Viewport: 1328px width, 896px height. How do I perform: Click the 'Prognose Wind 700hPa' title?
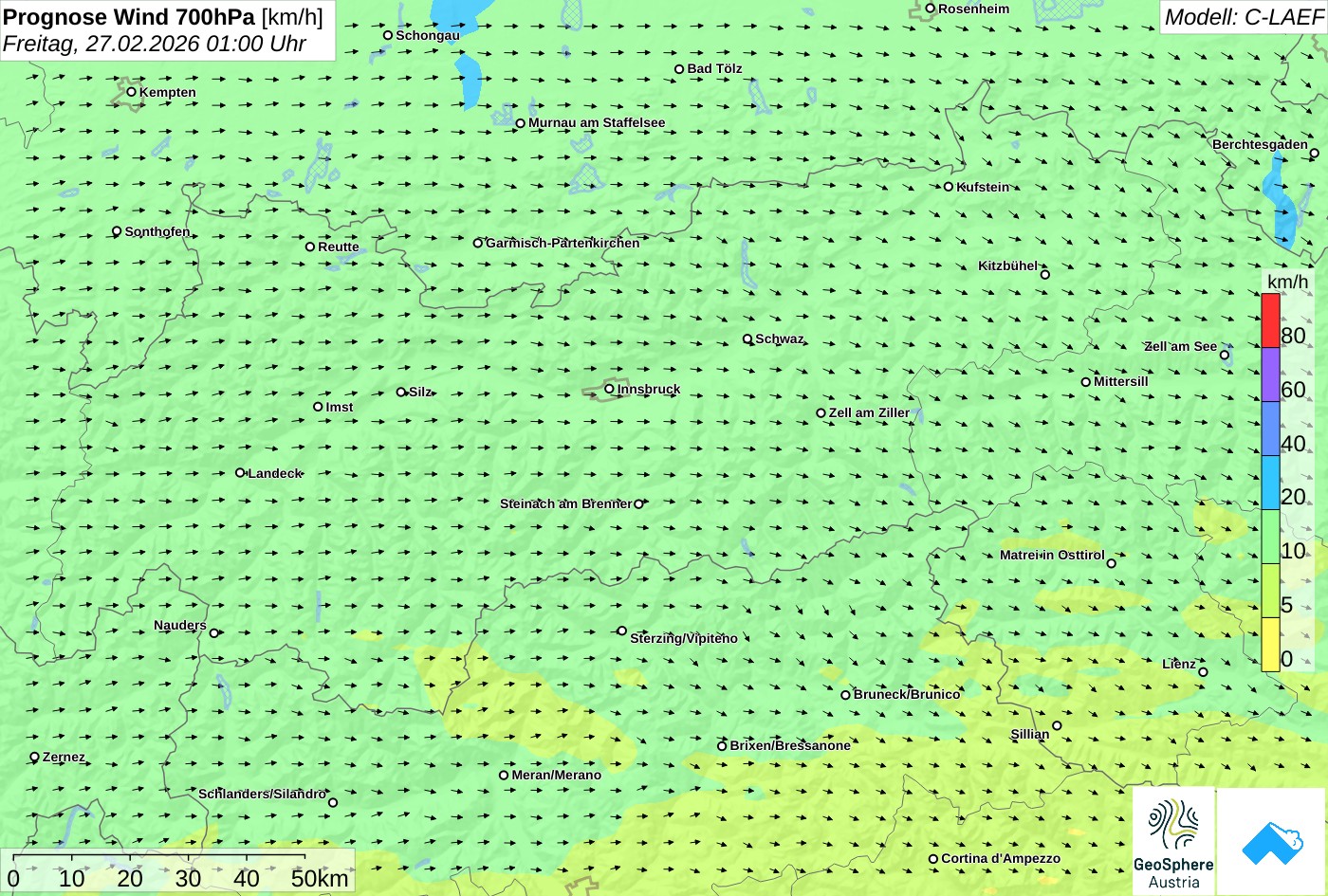129,16
